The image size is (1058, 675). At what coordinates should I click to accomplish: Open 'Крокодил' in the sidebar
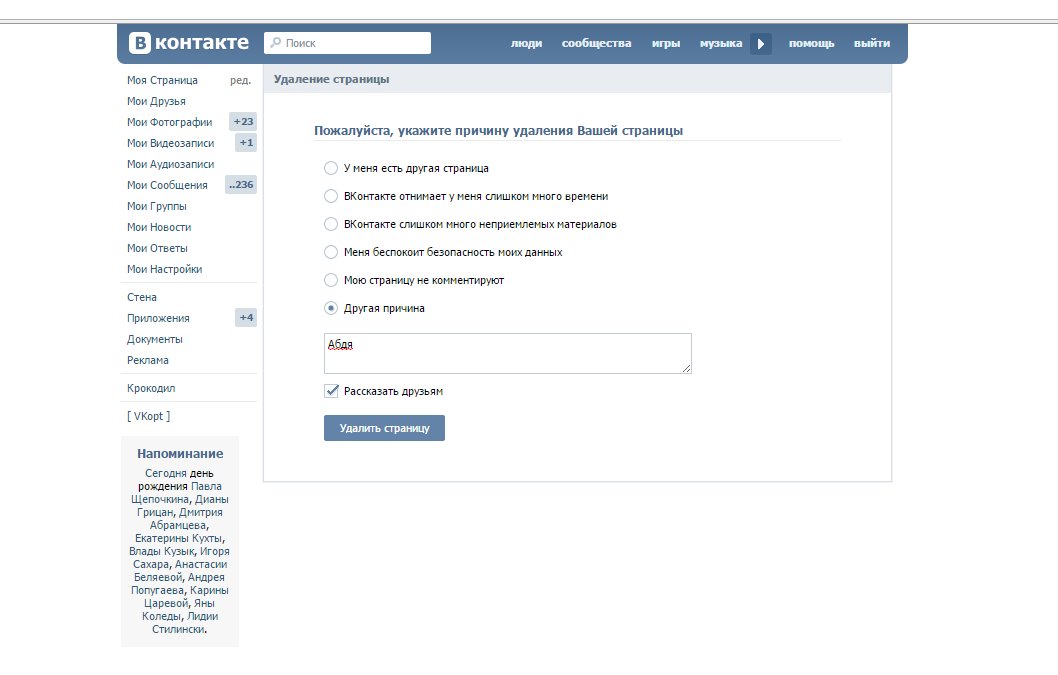151,388
